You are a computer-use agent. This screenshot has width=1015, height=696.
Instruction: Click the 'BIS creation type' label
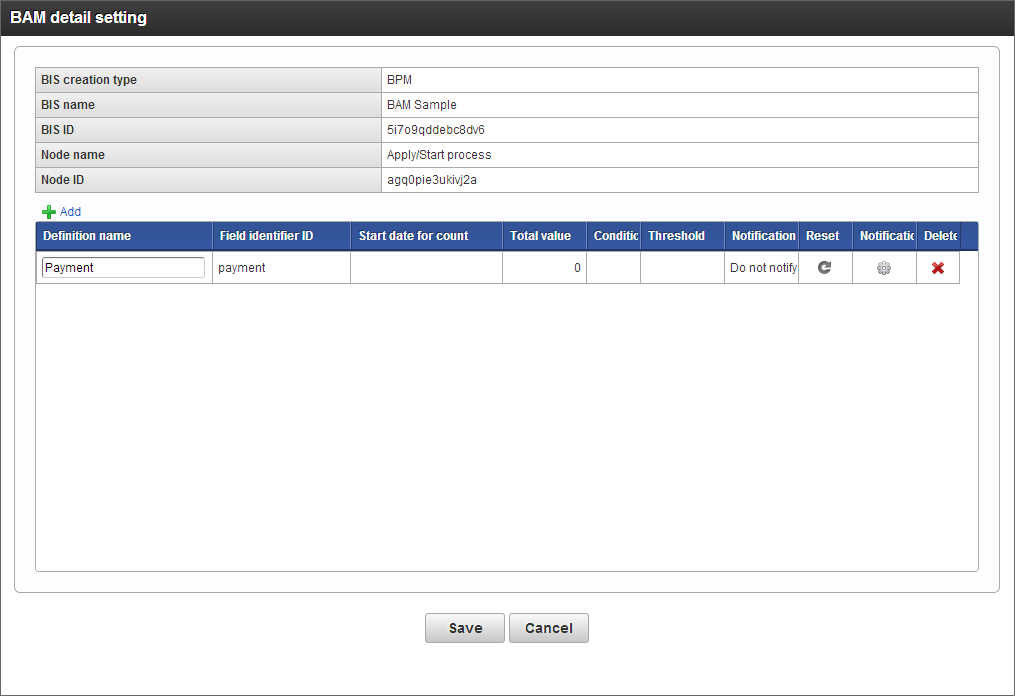pos(89,80)
